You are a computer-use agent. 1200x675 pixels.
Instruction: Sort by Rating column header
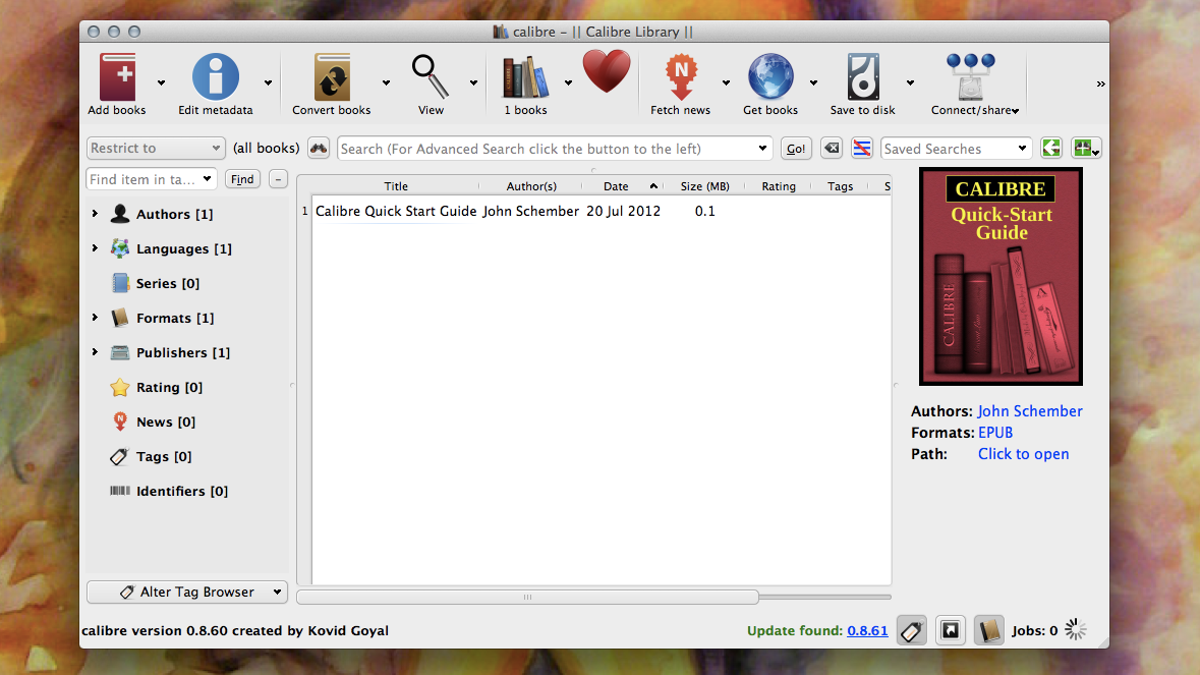pos(778,186)
